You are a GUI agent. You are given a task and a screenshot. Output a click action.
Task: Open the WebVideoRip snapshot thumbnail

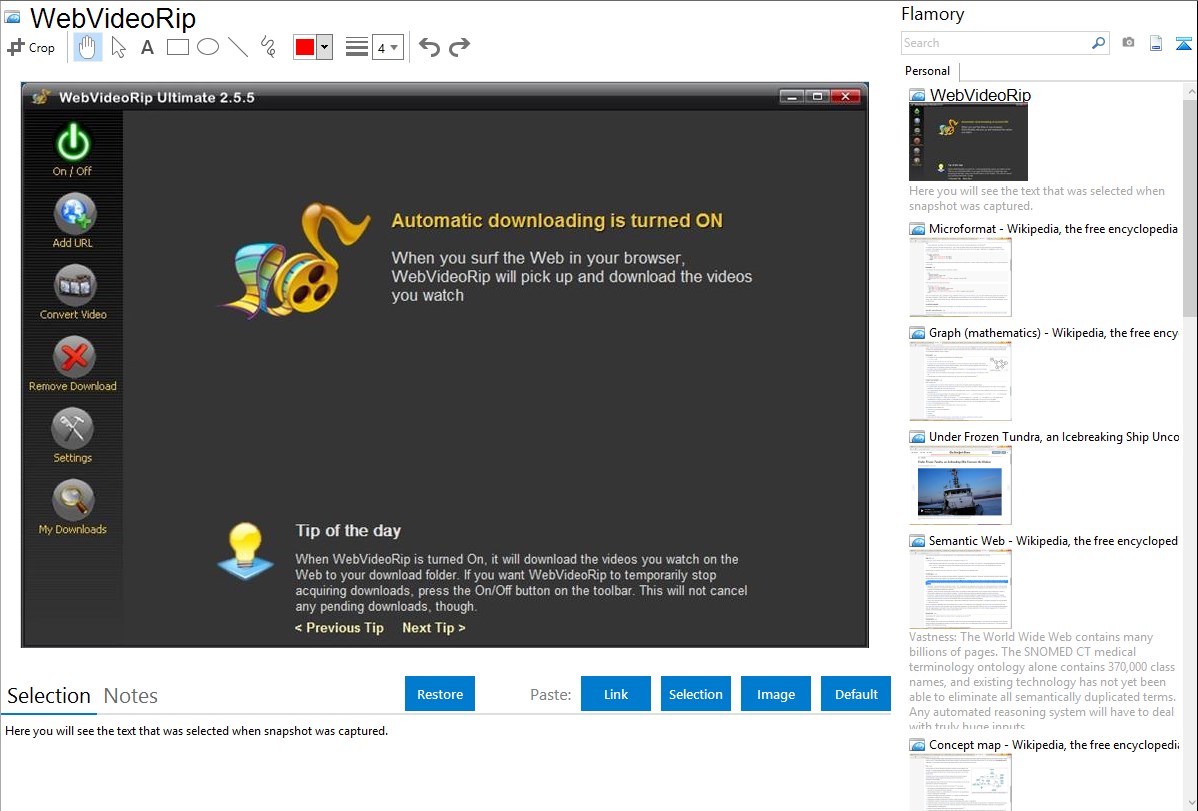pos(968,143)
